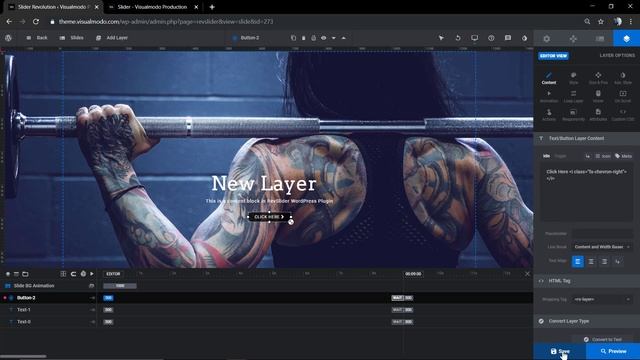Open the Visibility layer settings
The image size is (640, 360).
pyautogui.click(x=598, y=96)
